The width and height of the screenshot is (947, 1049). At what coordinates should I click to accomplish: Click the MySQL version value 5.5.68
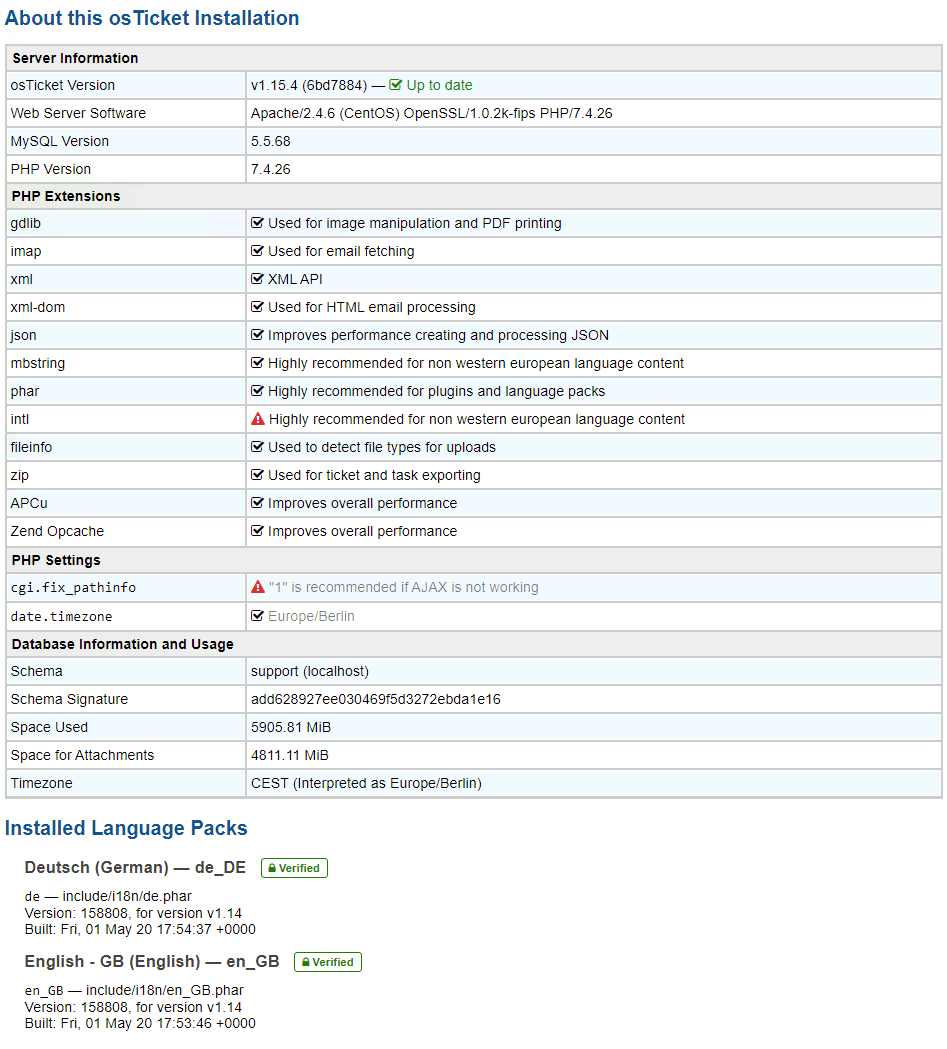click(271, 141)
